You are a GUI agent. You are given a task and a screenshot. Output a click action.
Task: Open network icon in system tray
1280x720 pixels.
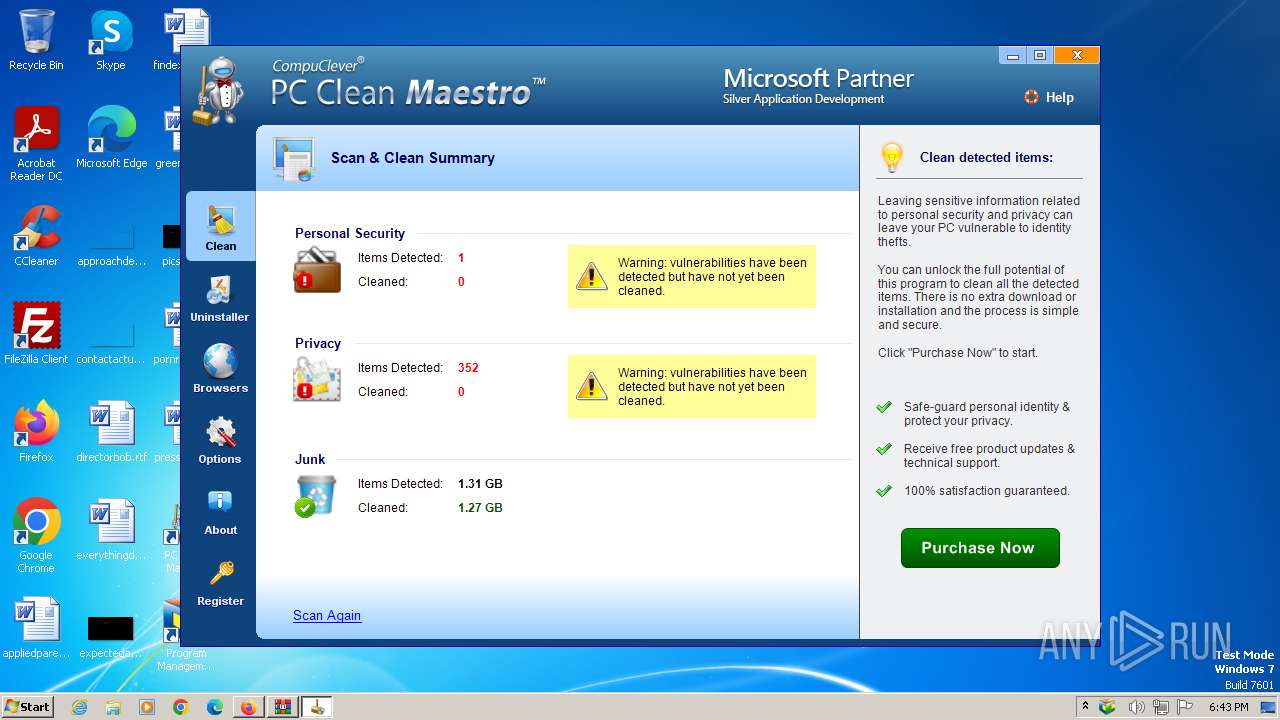[x=1161, y=707]
